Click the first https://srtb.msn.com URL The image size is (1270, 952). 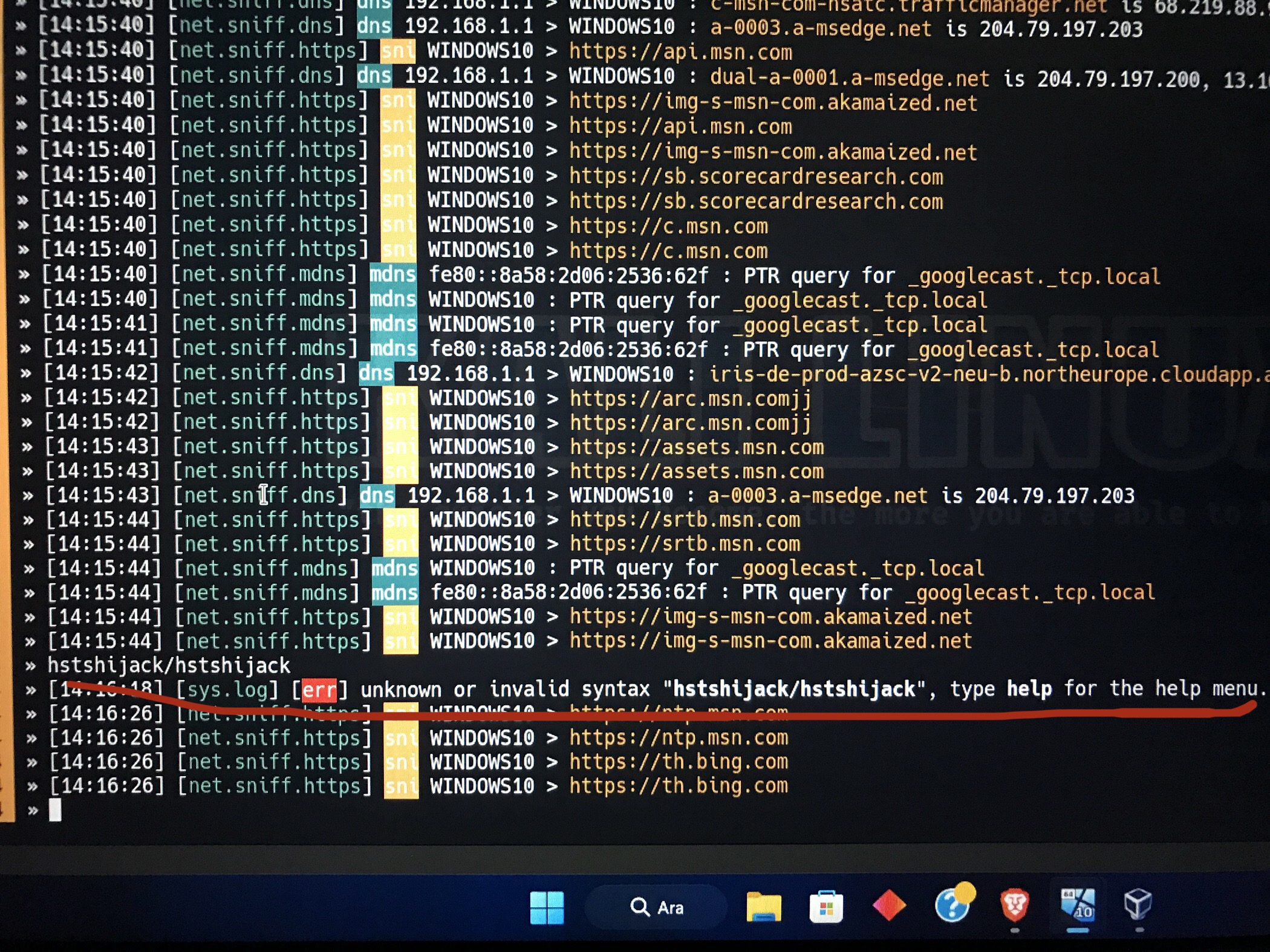click(x=685, y=520)
